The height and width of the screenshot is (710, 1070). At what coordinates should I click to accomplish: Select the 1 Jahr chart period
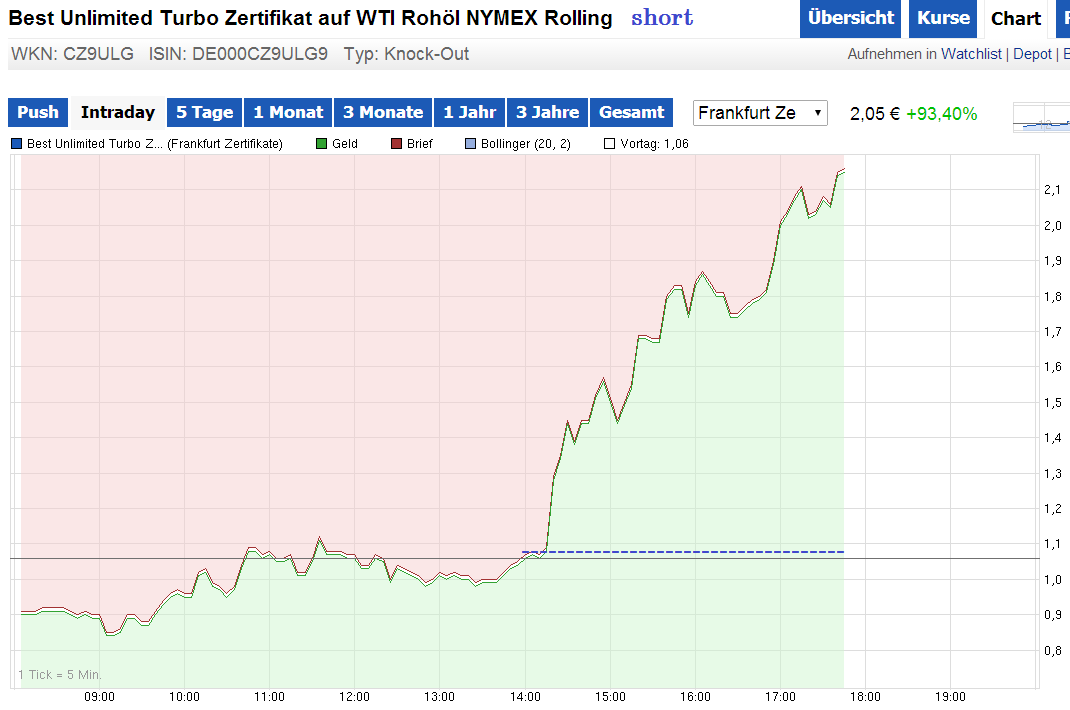pyautogui.click(x=469, y=112)
